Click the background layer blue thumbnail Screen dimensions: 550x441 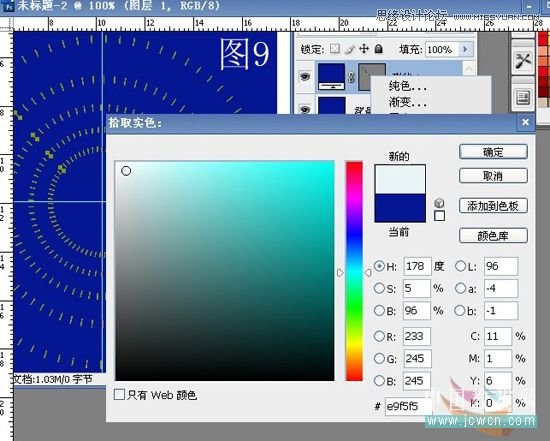pyautogui.click(x=331, y=106)
